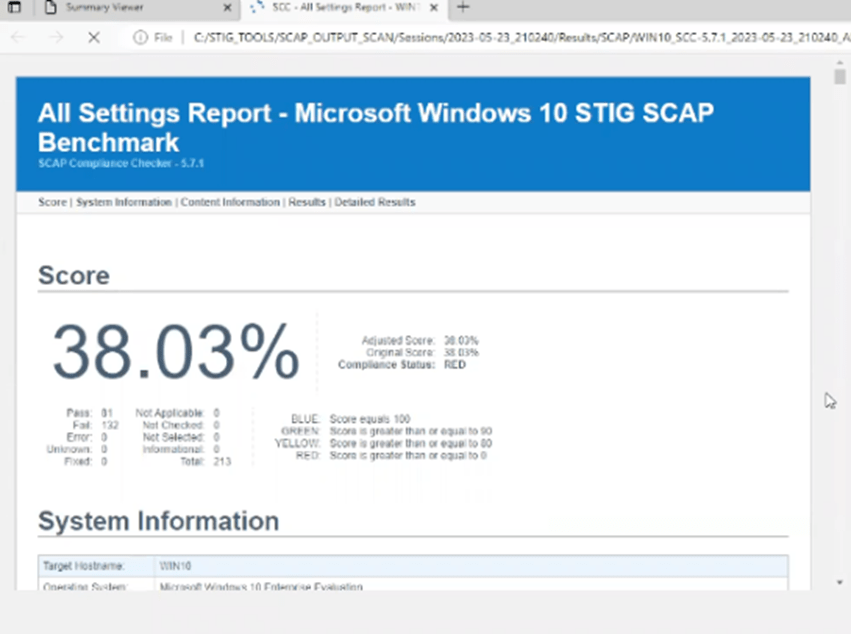851x634 pixels.
Task: Open the Content Information link
Action: (x=230, y=202)
